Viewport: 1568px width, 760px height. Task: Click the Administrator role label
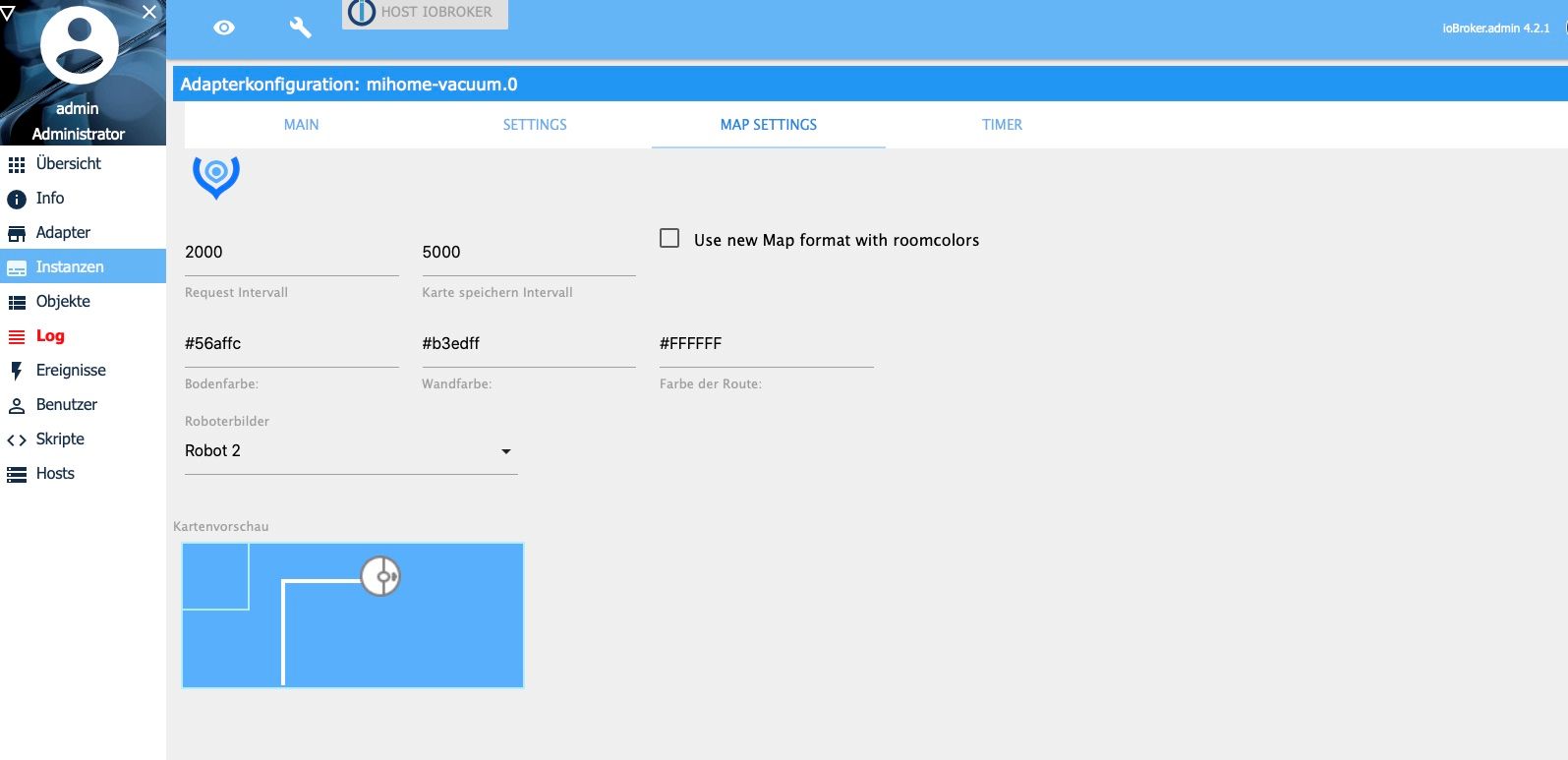click(x=79, y=134)
